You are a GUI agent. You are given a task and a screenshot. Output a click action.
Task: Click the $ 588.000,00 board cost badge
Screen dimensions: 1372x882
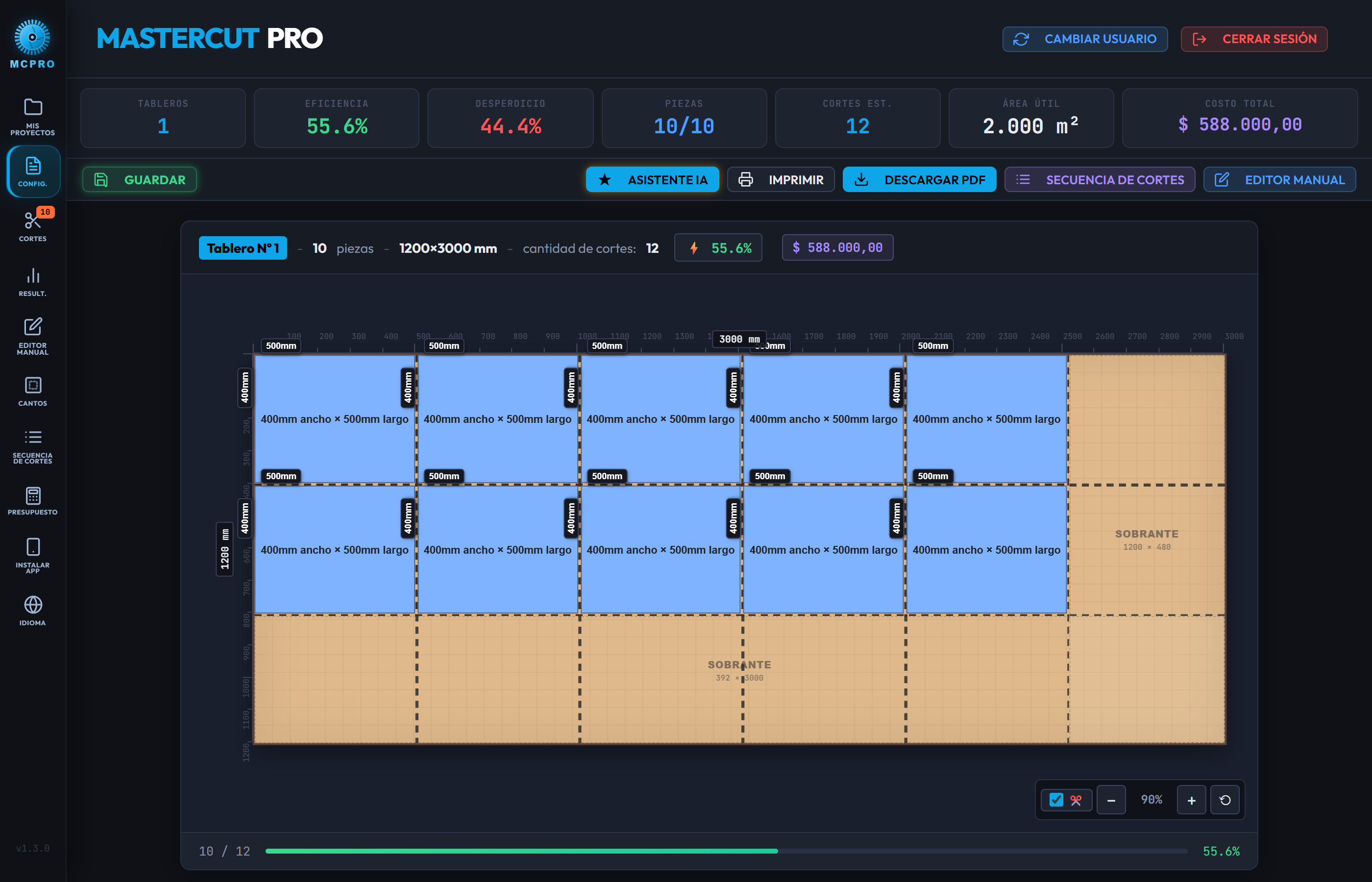838,247
